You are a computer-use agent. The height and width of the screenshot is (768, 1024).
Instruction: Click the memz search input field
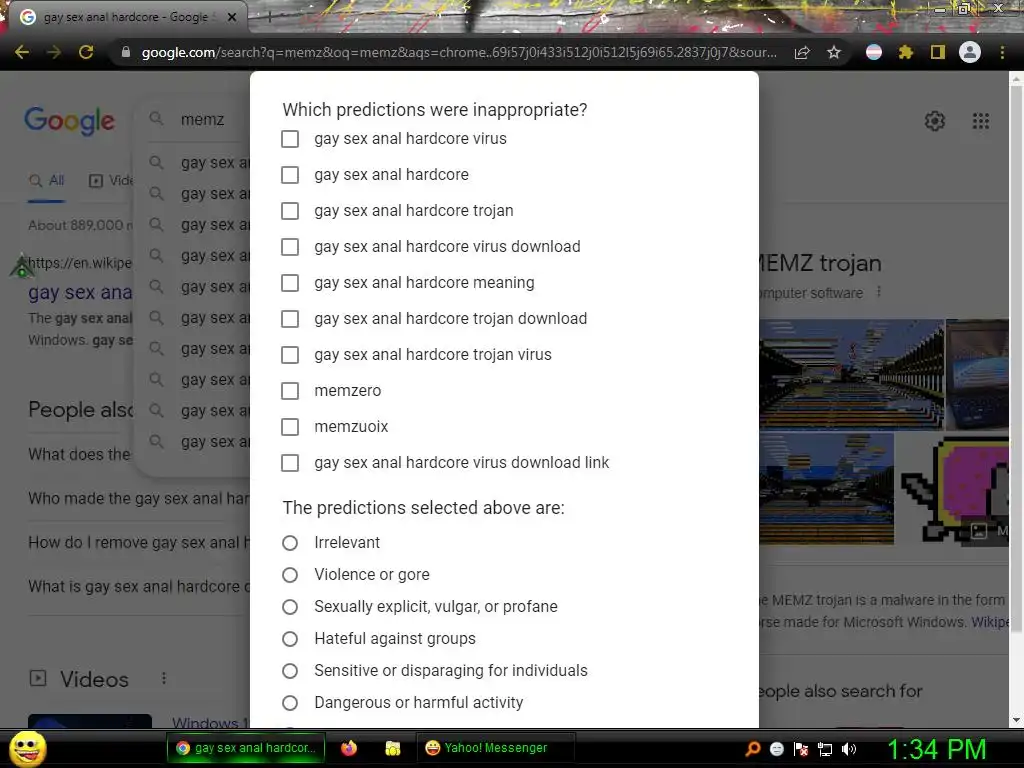pos(202,120)
